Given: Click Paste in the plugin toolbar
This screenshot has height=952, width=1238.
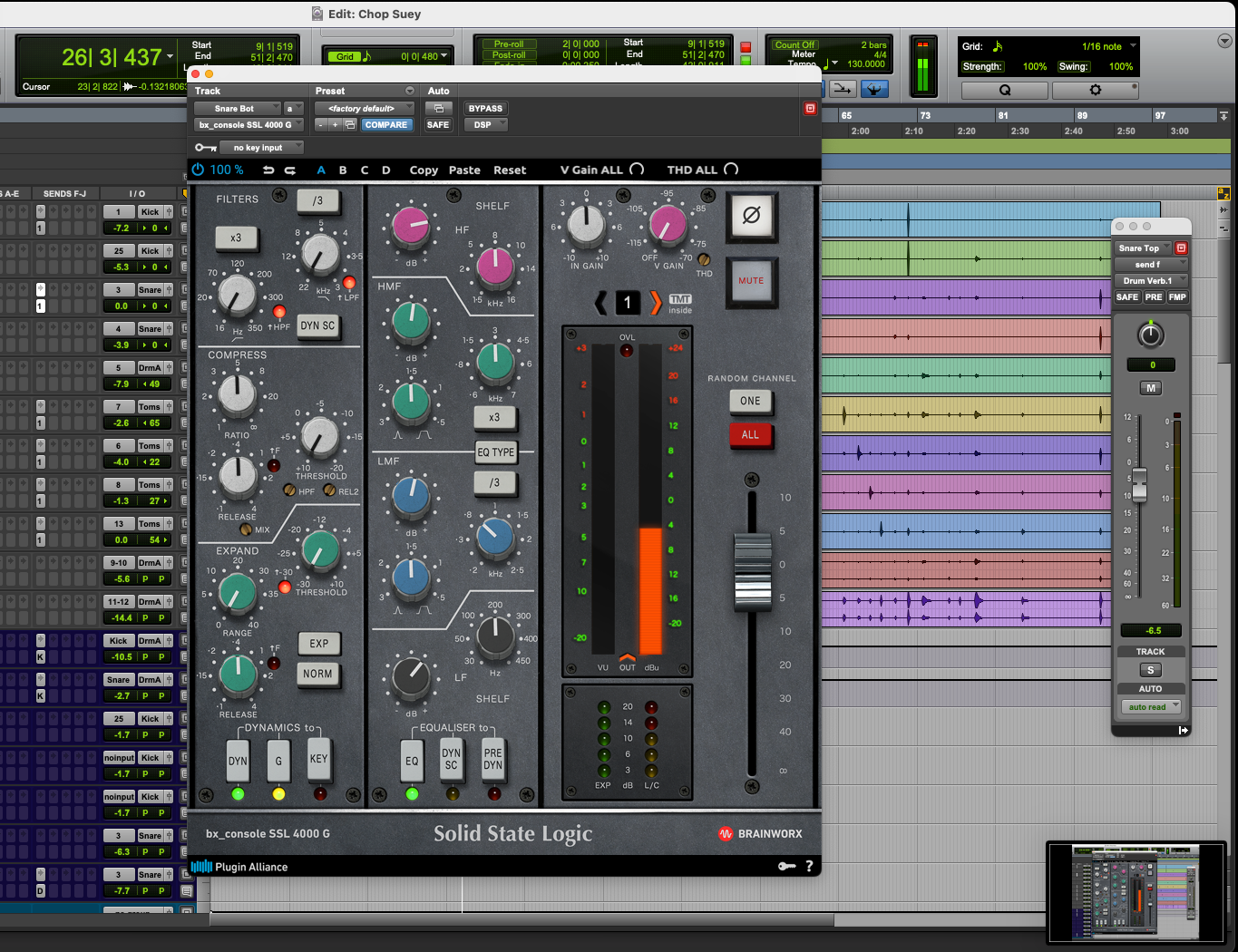Looking at the screenshot, I should click(x=464, y=170).
